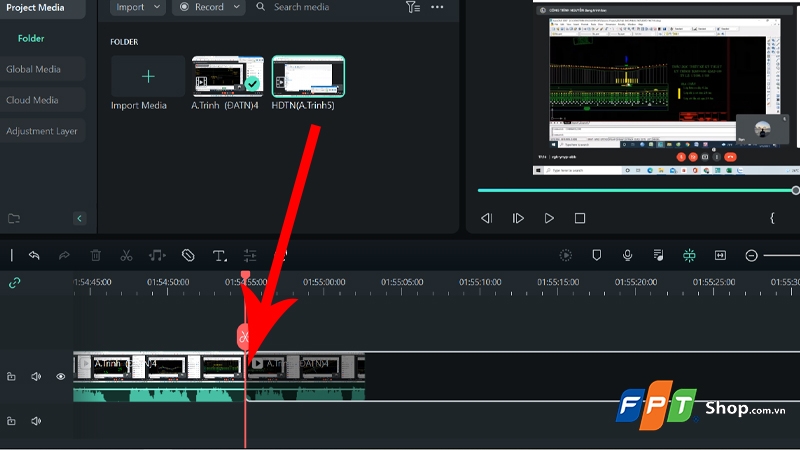The image size is (800, 450).
Task: Select the Adjustment Layer tab
Action: 42,131
